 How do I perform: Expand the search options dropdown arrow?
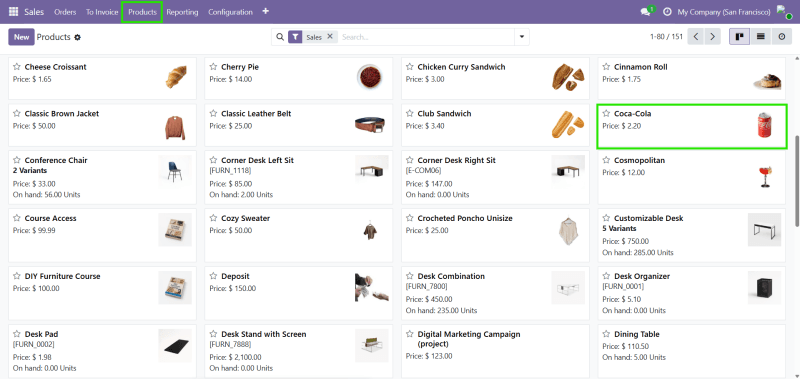pyautogui.click(x=521, y=37)
